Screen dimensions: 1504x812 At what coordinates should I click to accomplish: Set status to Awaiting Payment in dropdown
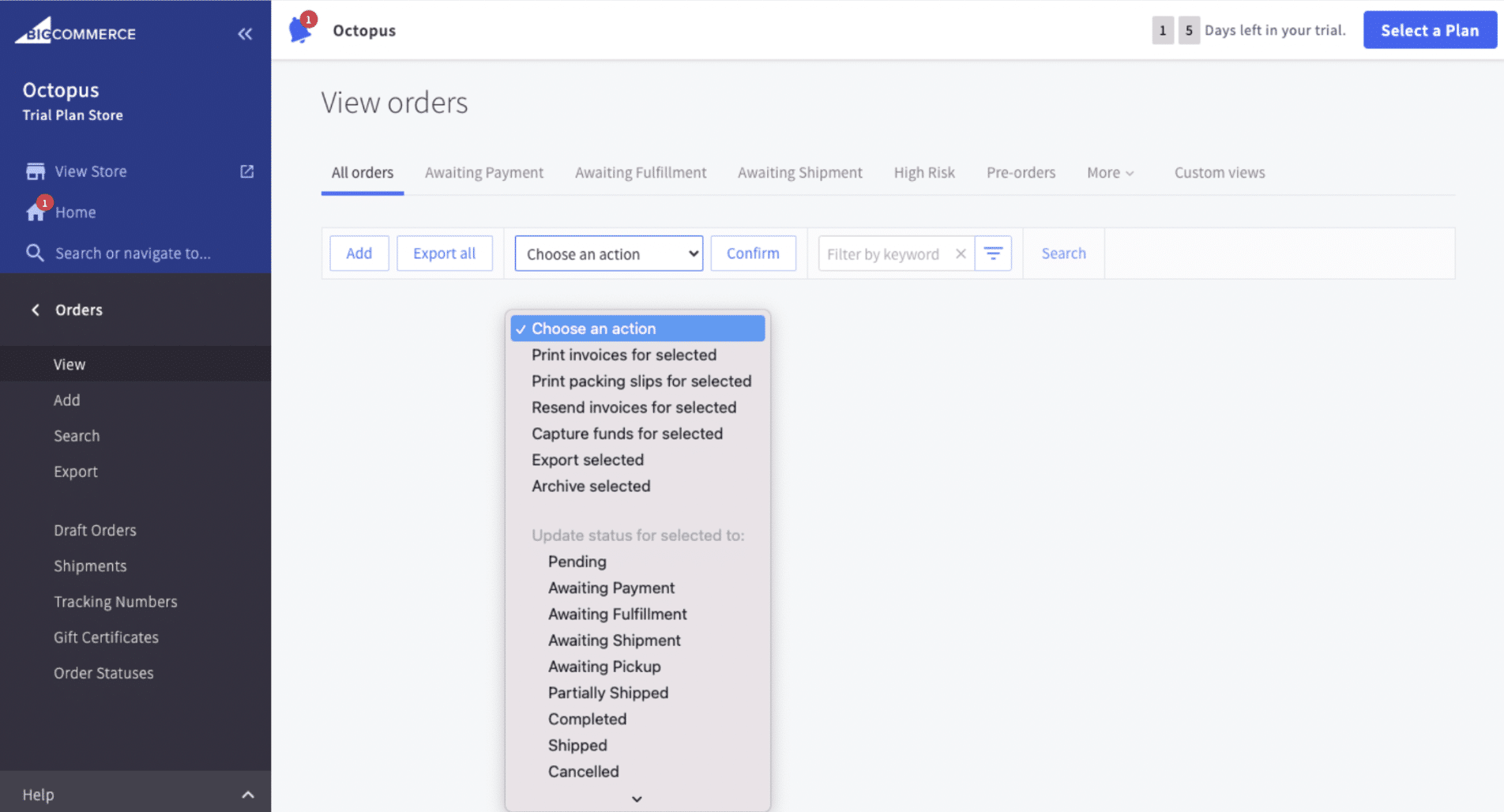pyautogui.click(x=637, y=588)
